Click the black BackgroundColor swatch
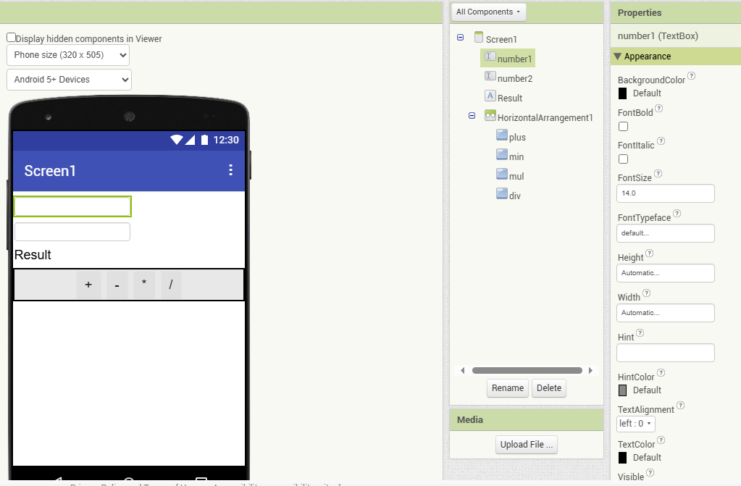Image resolution: width=741 pixels, height=486 pixels. 623,93
